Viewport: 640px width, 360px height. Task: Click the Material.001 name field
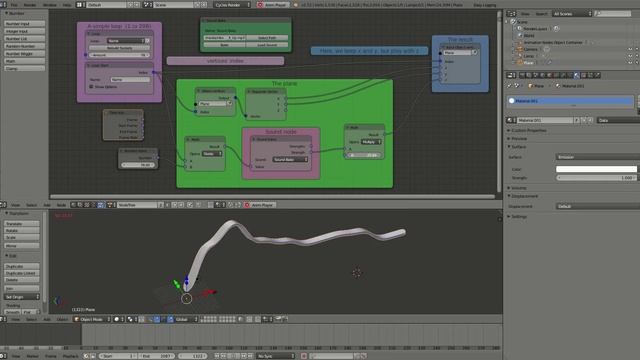click(x=546, y=120)
